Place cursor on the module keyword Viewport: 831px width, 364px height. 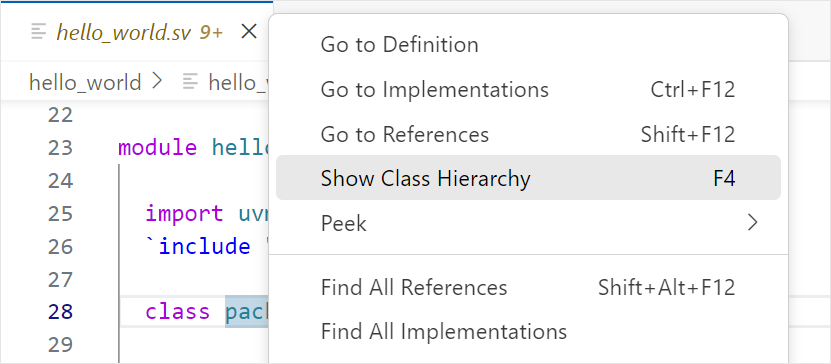pyautogui.click(x=157, y=147)
